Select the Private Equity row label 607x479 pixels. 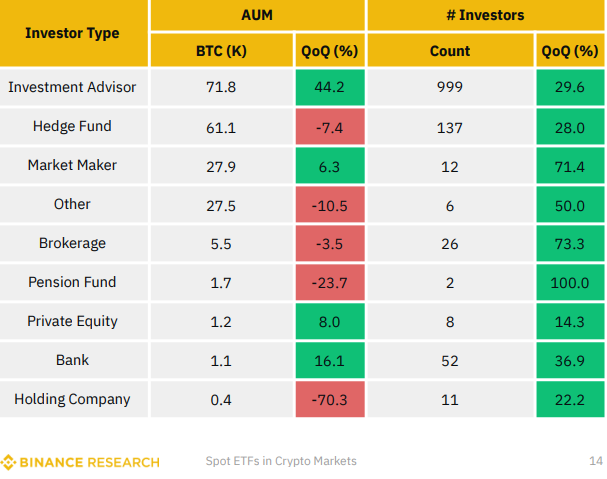[x=74, y=321]
